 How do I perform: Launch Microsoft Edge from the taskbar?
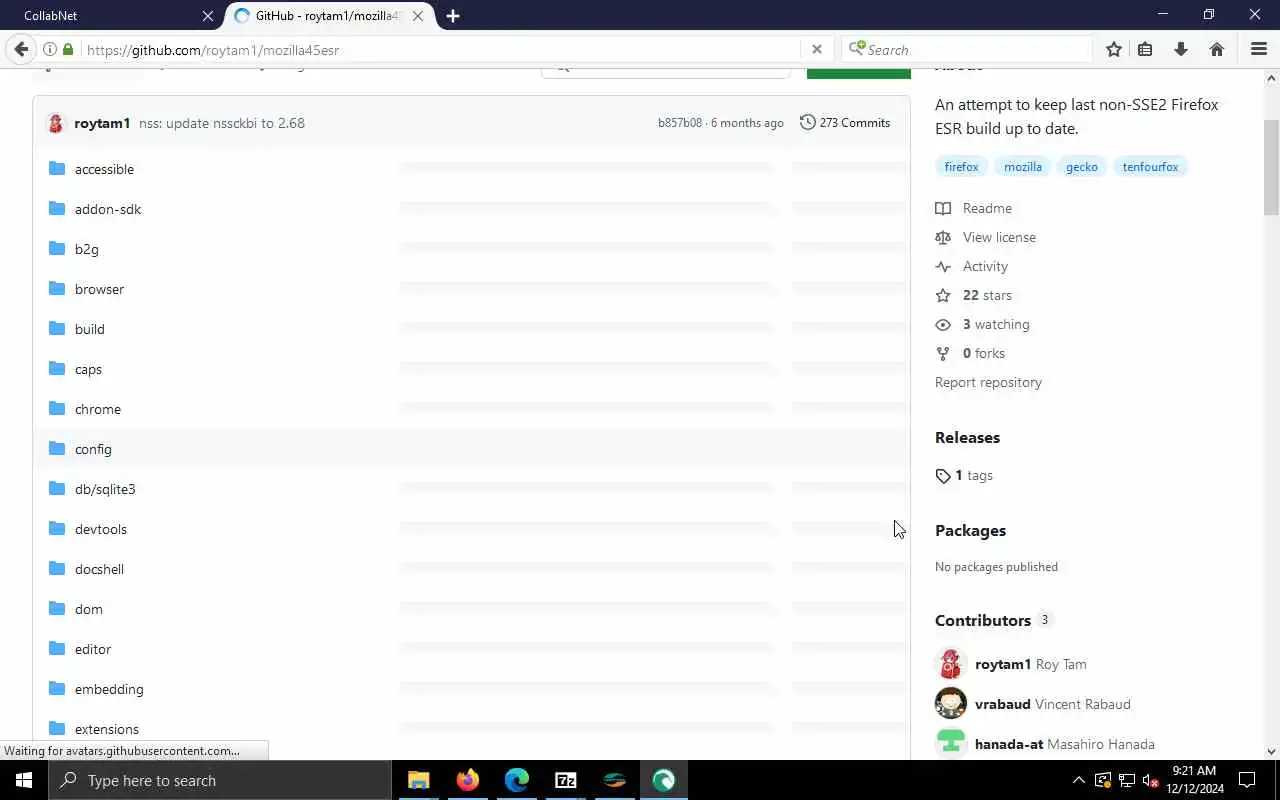[x=516, y=780]
